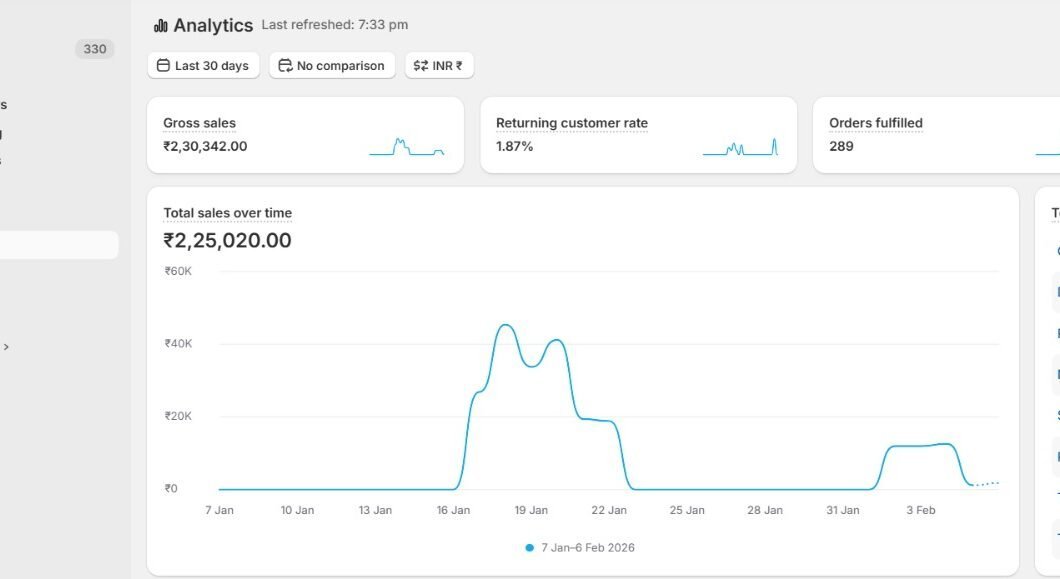Open the Returning customer rate report
This screenshot has height=579, width=1060.
pos(571,123)
